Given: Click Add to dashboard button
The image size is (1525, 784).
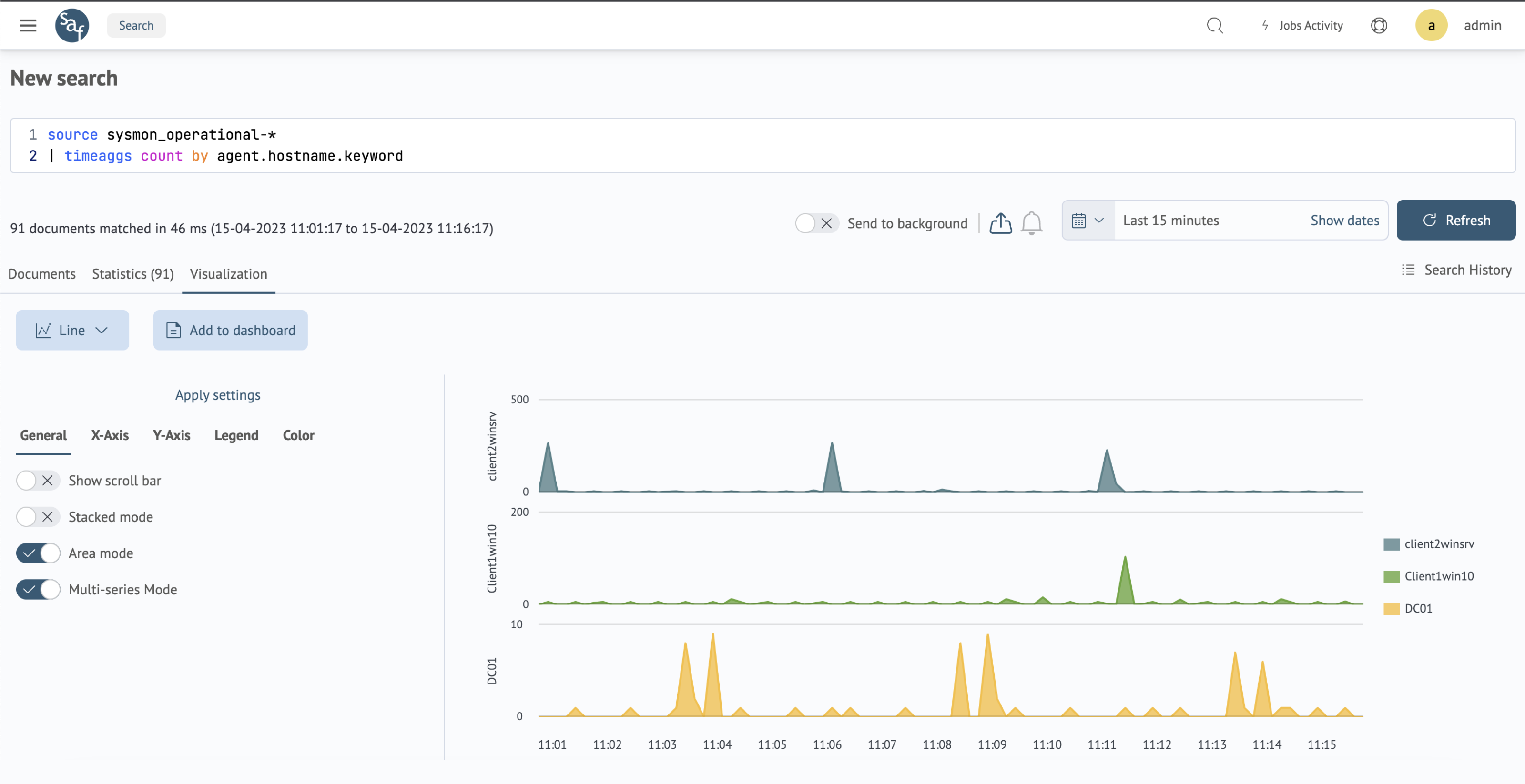Looking at the screenshot, I should (230, 330).
